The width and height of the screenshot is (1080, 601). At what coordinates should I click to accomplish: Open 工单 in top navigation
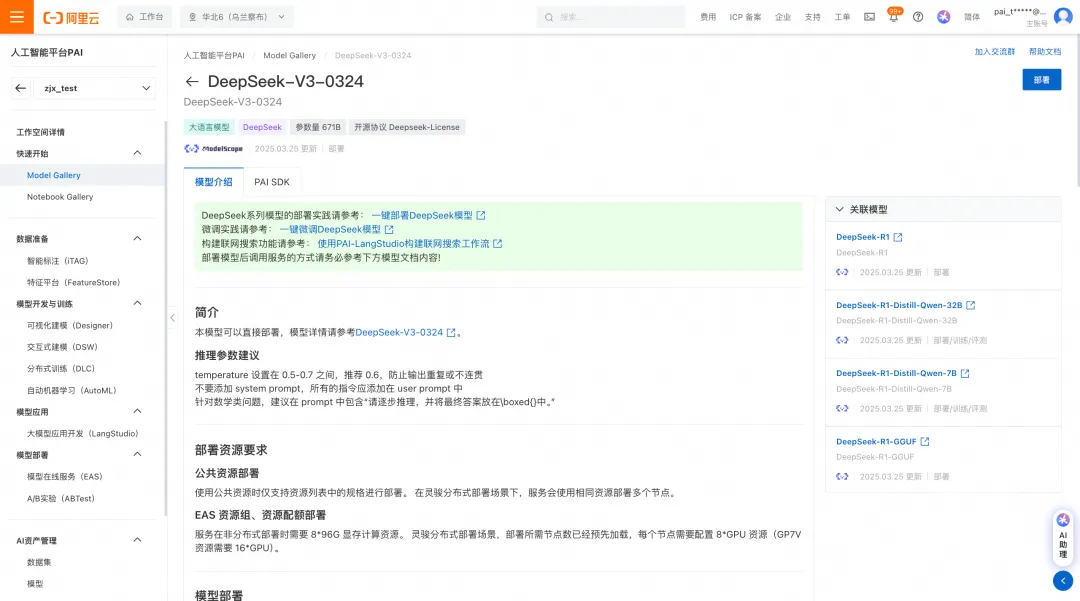click(842, 17)
